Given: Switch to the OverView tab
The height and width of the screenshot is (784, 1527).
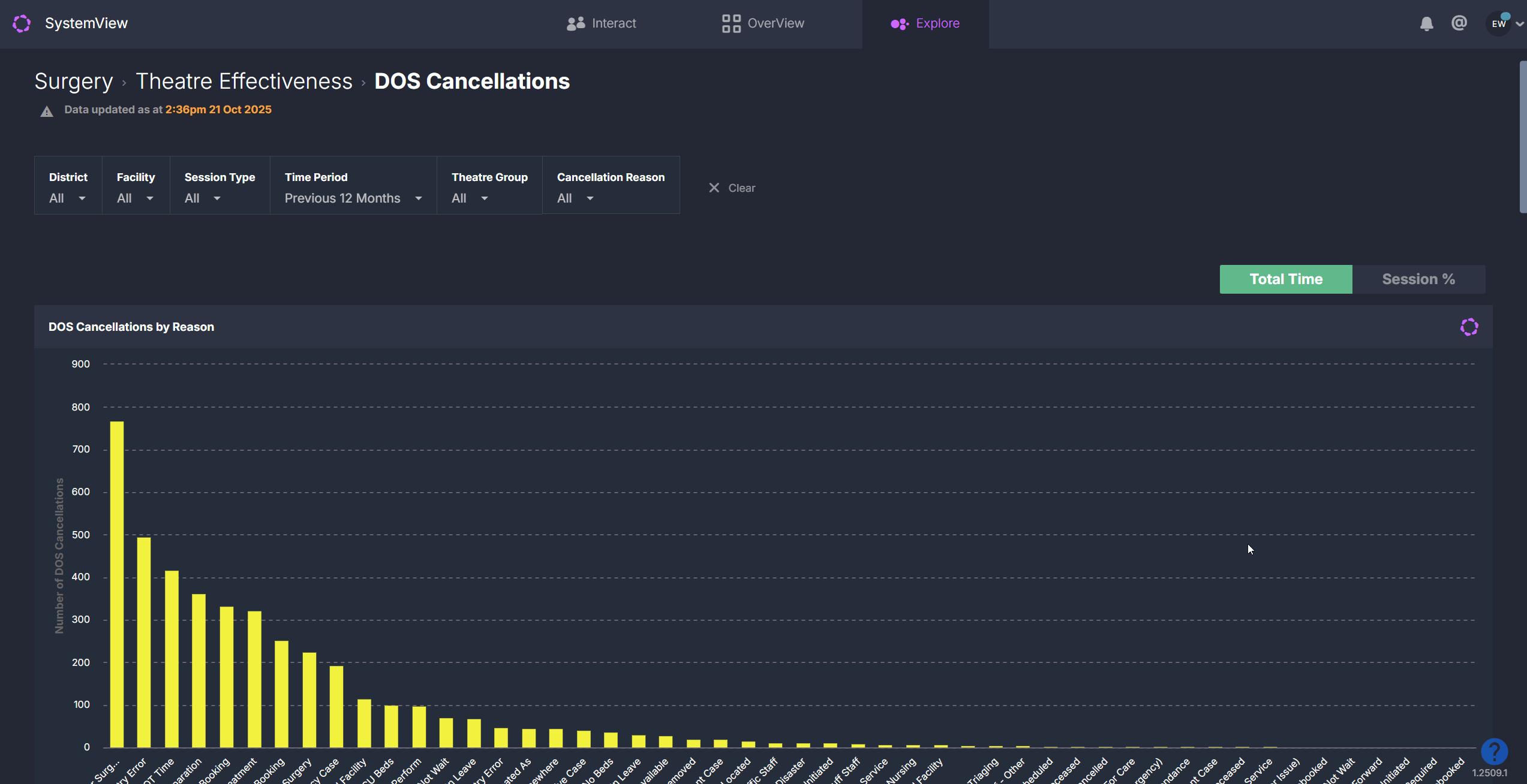Looking at the screenshot, I should 763,23.
